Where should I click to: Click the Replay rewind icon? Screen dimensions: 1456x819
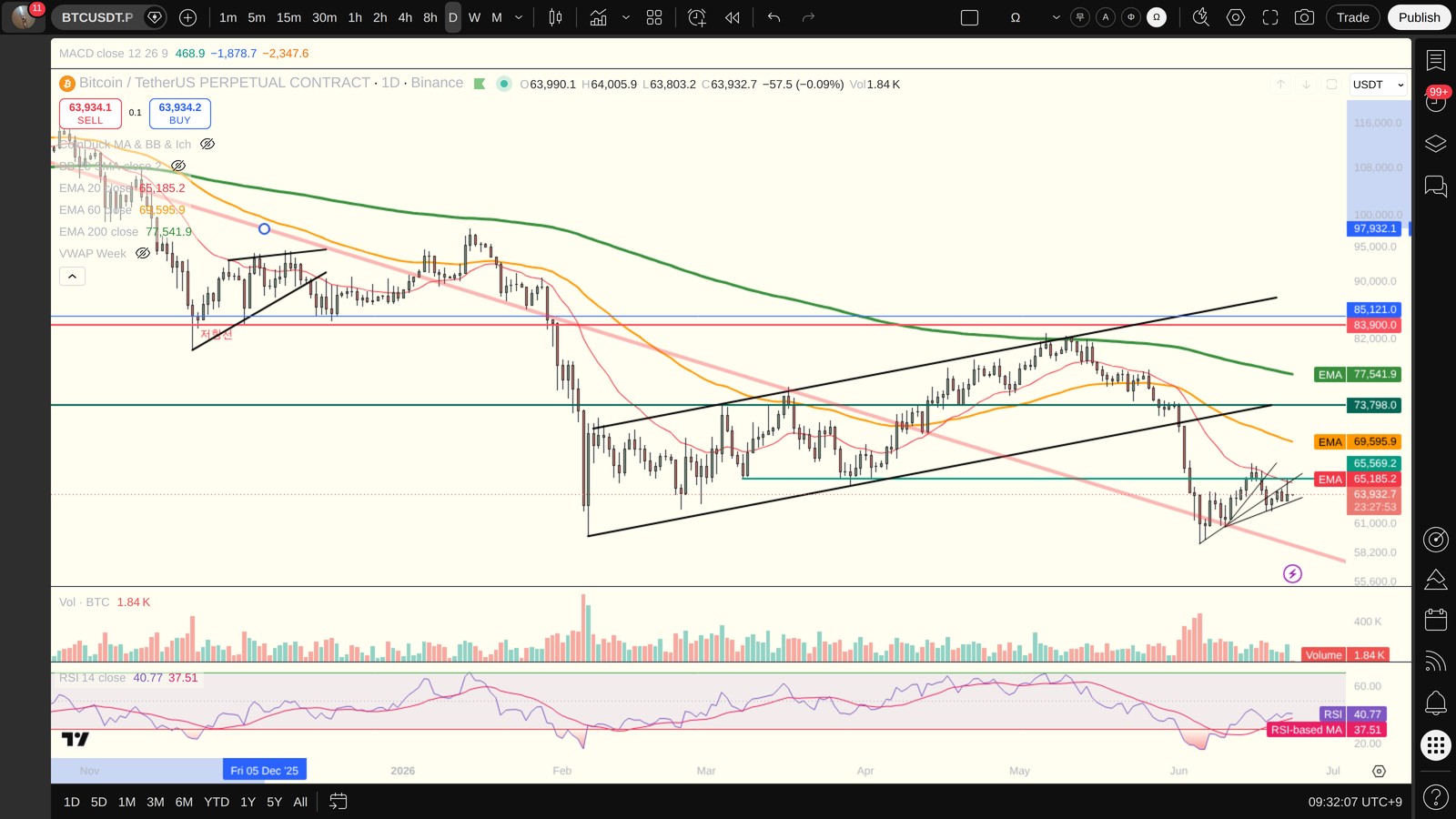[733, 17]
